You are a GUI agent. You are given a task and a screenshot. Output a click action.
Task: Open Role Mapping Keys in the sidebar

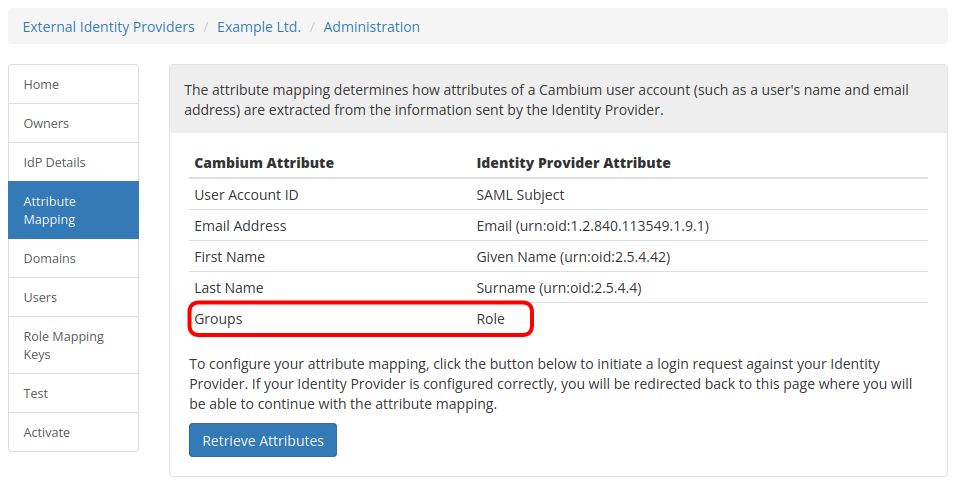point(73,345)
